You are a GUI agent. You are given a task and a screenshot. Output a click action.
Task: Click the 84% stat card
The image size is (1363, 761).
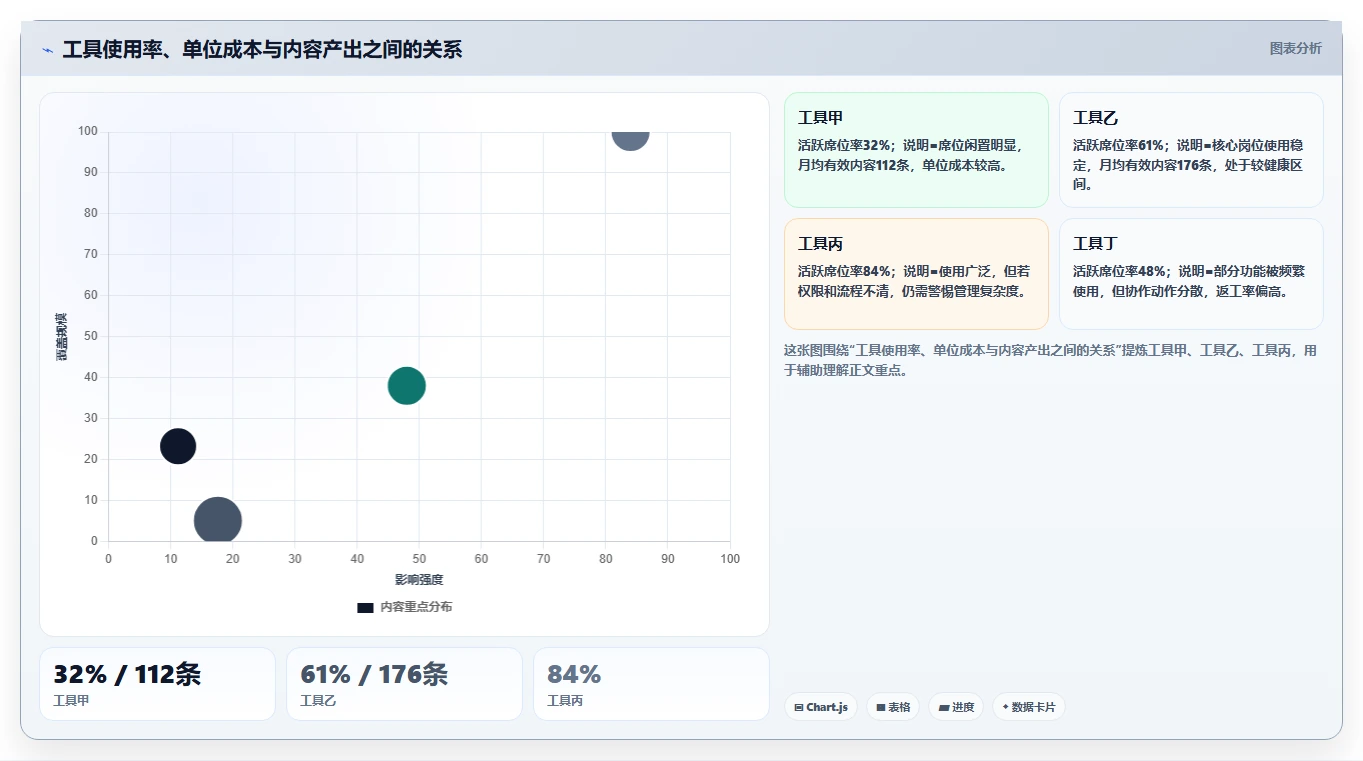click(x=651, y=684)
